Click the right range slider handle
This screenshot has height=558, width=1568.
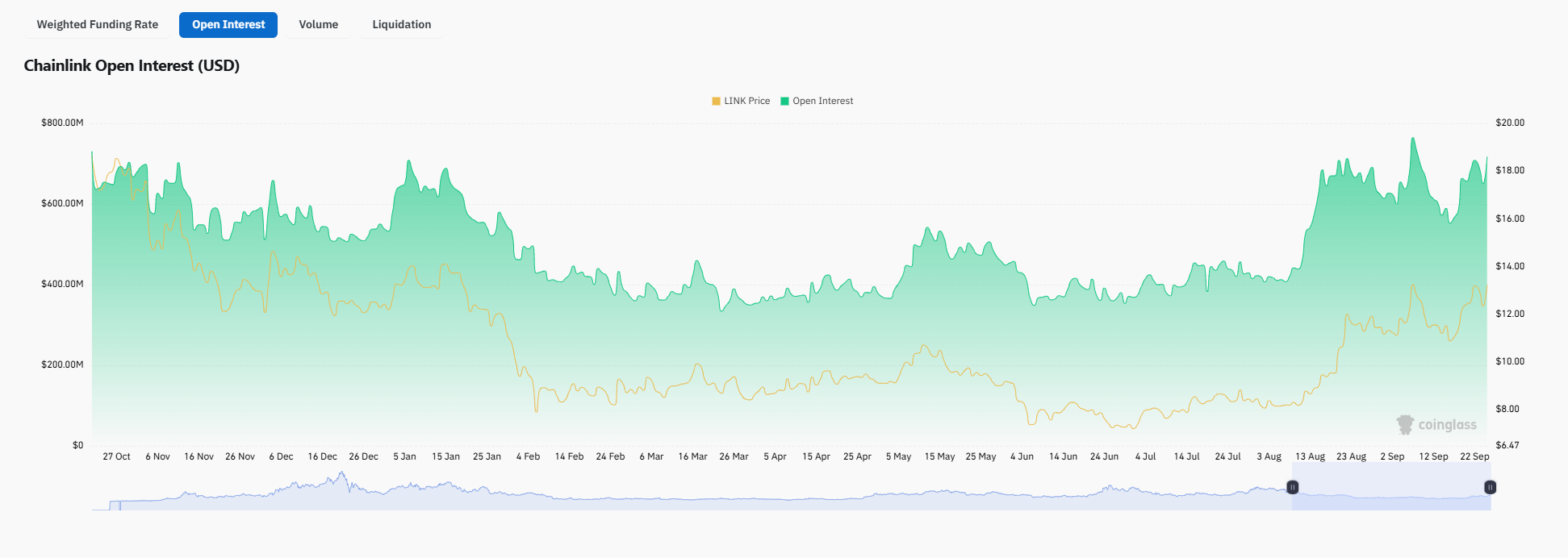(x=1491, y=487)
